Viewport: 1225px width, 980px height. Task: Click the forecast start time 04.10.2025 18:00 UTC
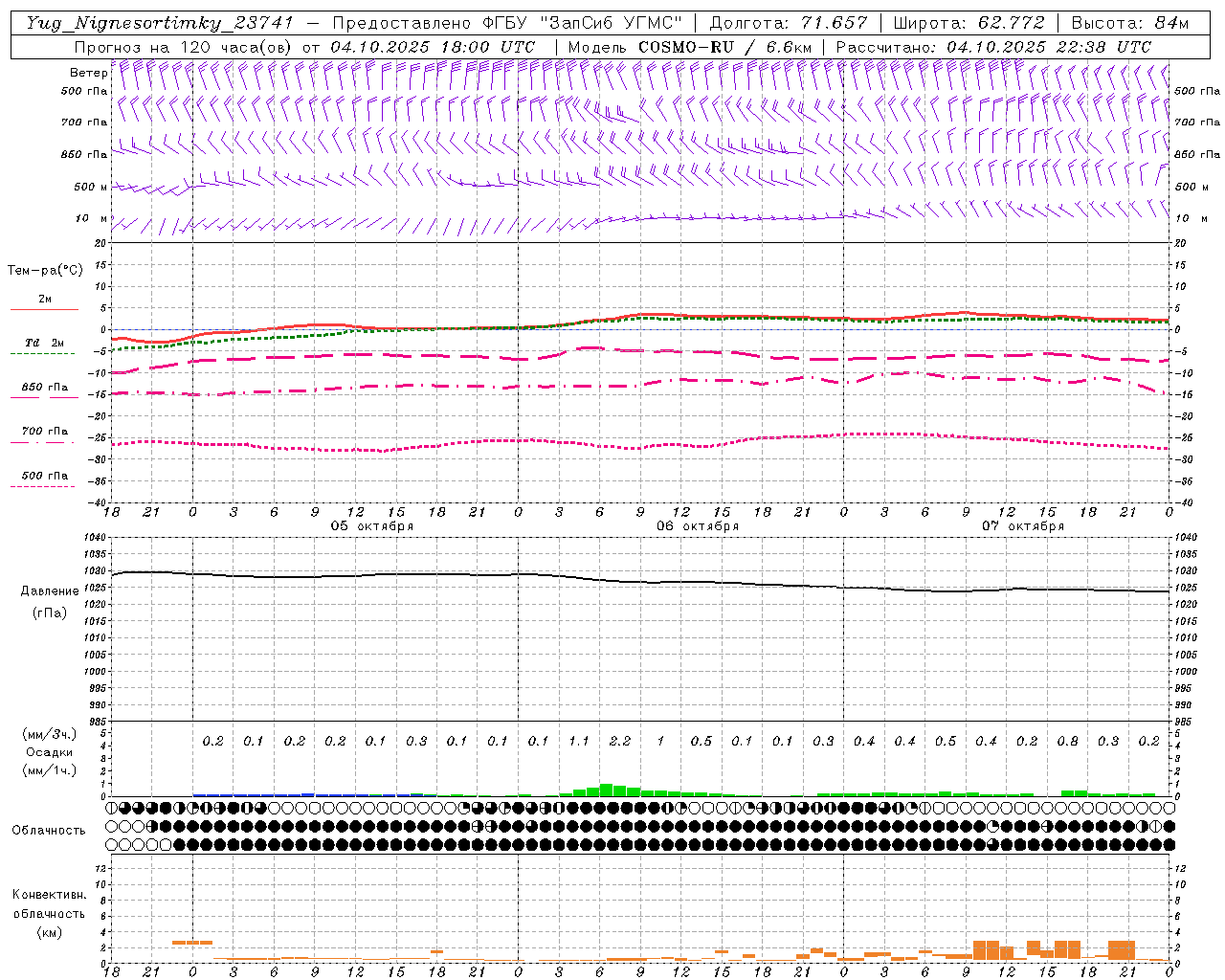tap(433, 47)
